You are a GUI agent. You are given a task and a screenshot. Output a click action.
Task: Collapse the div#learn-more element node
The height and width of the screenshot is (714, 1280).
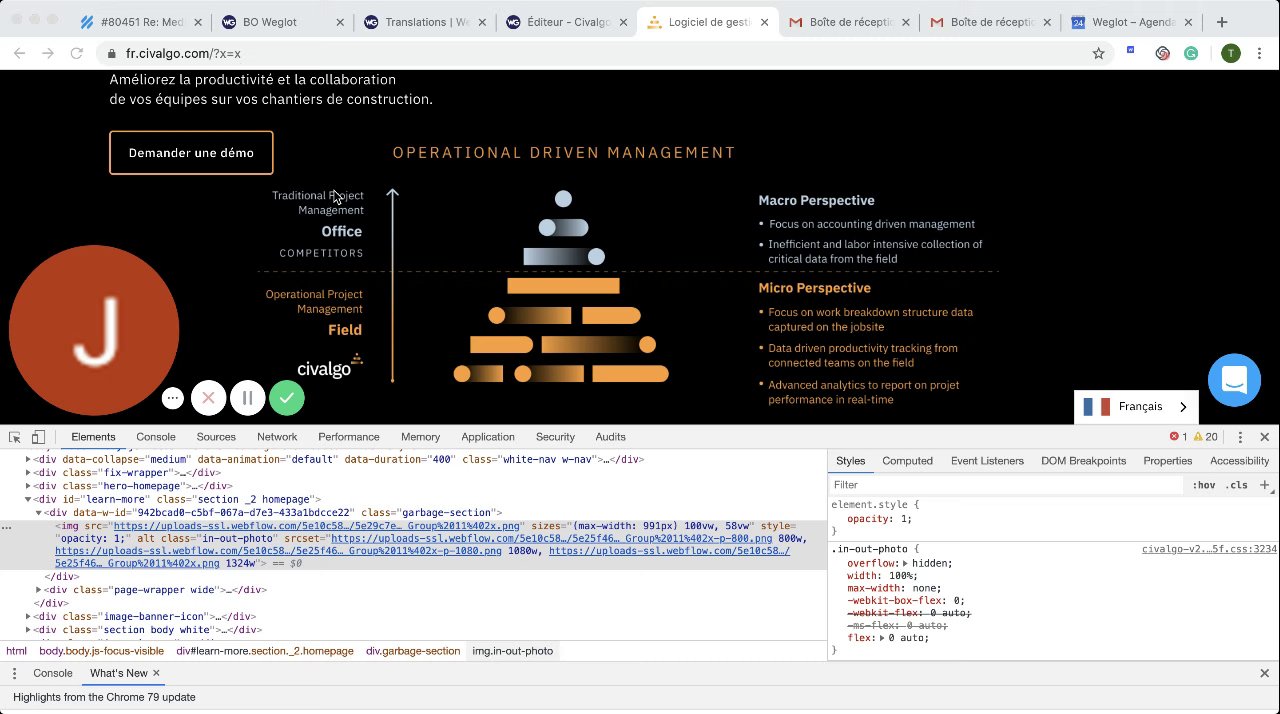click(x=28, y=499)
